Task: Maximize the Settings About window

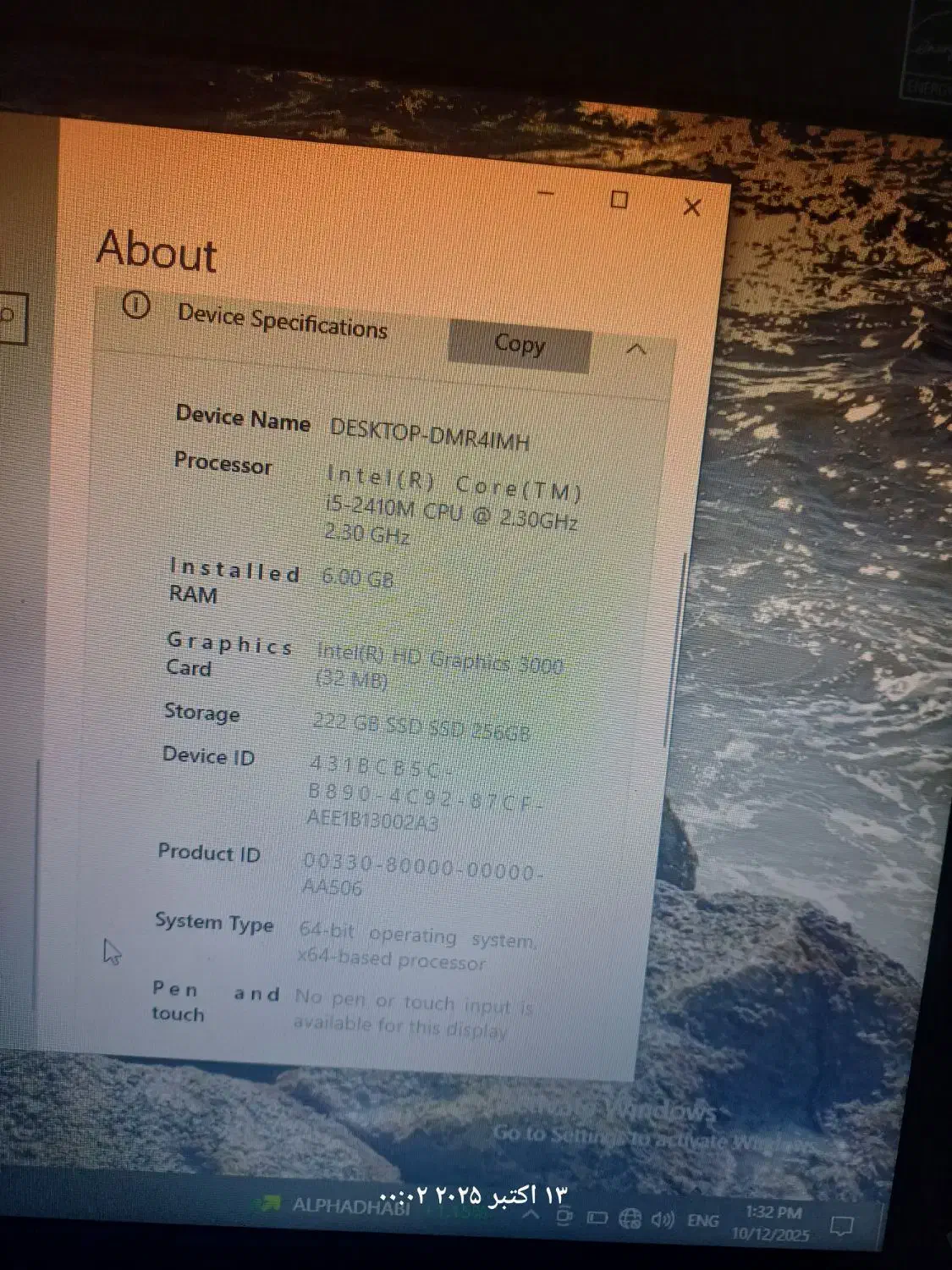Action: (619, 200)
